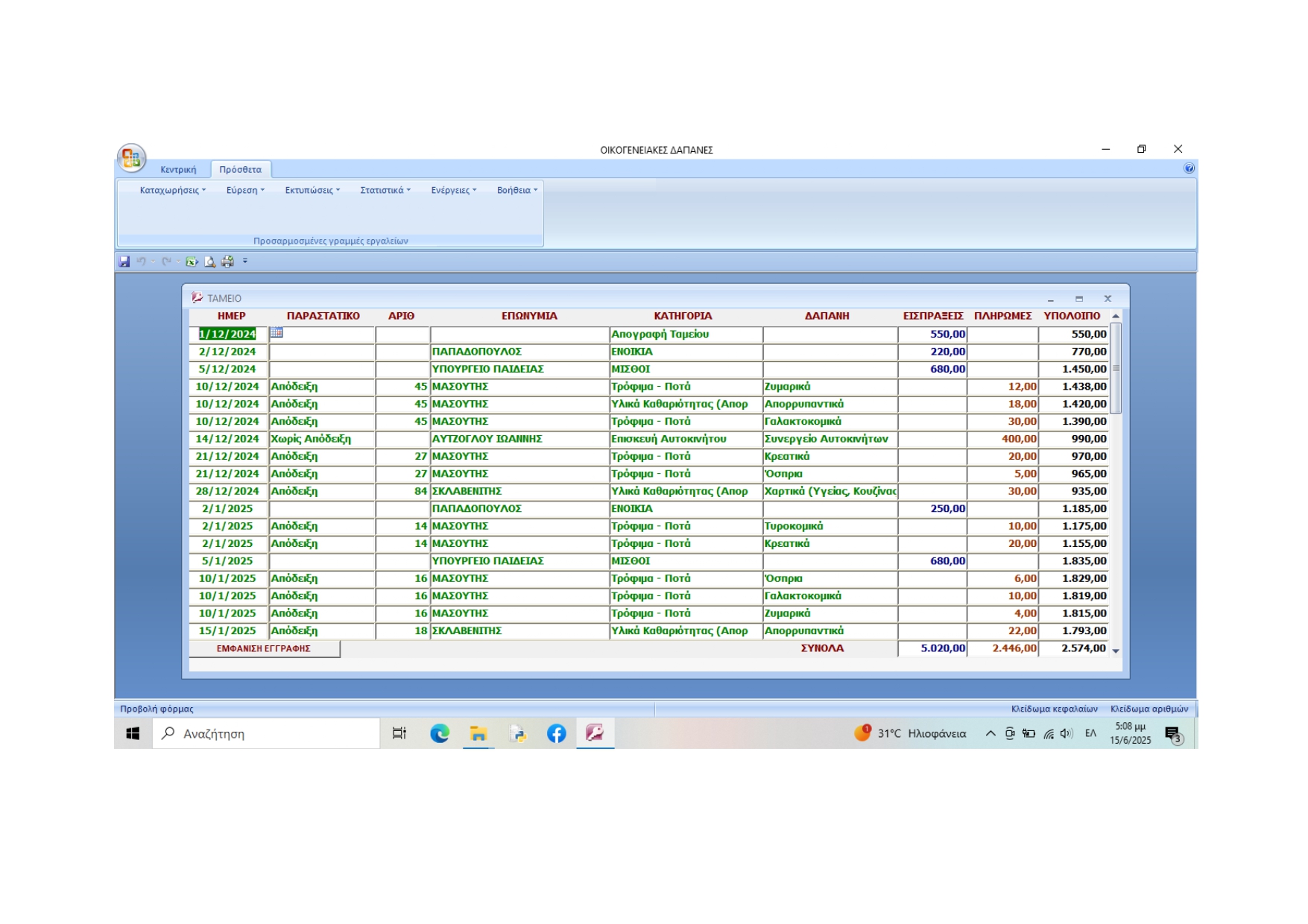
Task: Click the volume icon in system tray
Action: point(1067,734)
